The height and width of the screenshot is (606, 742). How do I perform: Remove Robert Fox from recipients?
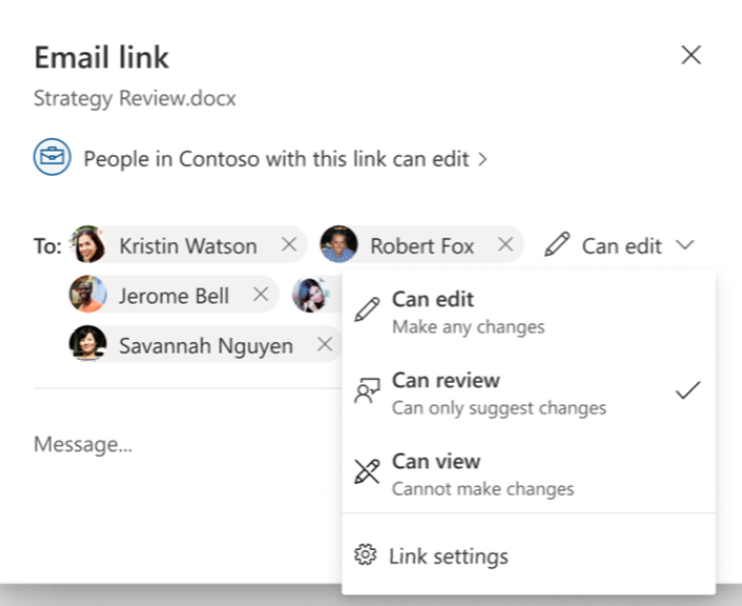[506, 245]
